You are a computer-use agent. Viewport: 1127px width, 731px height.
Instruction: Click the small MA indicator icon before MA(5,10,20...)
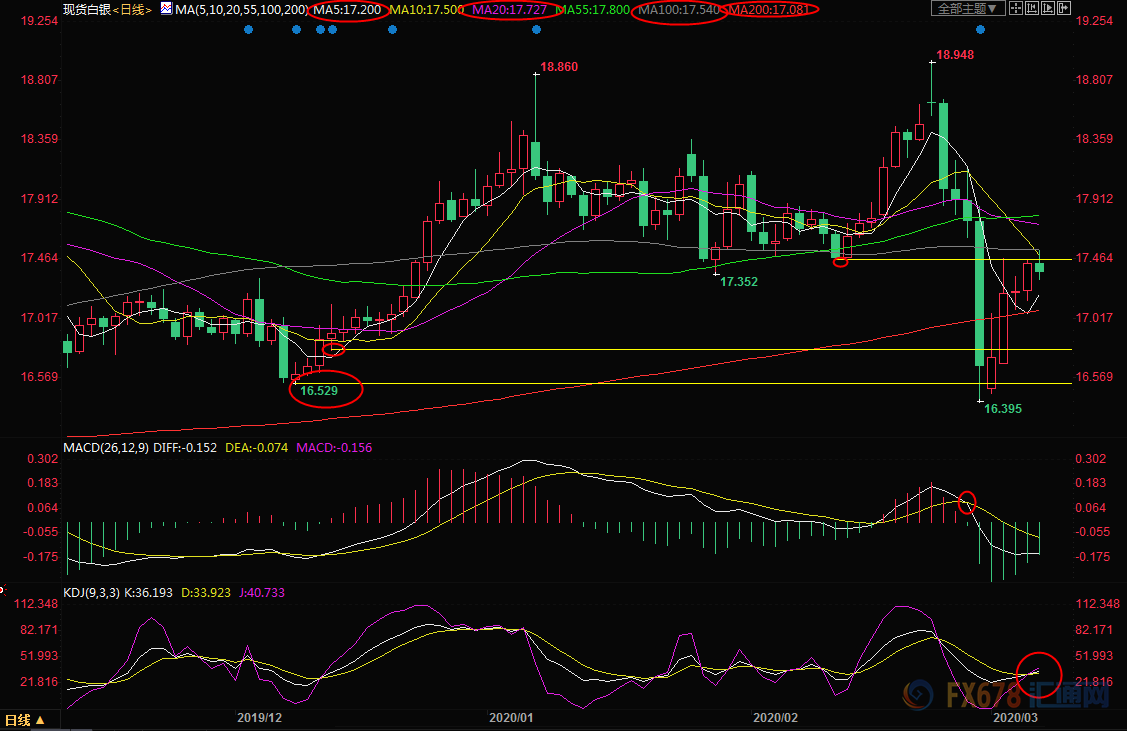pyautogui.click(x=165, y=9)
